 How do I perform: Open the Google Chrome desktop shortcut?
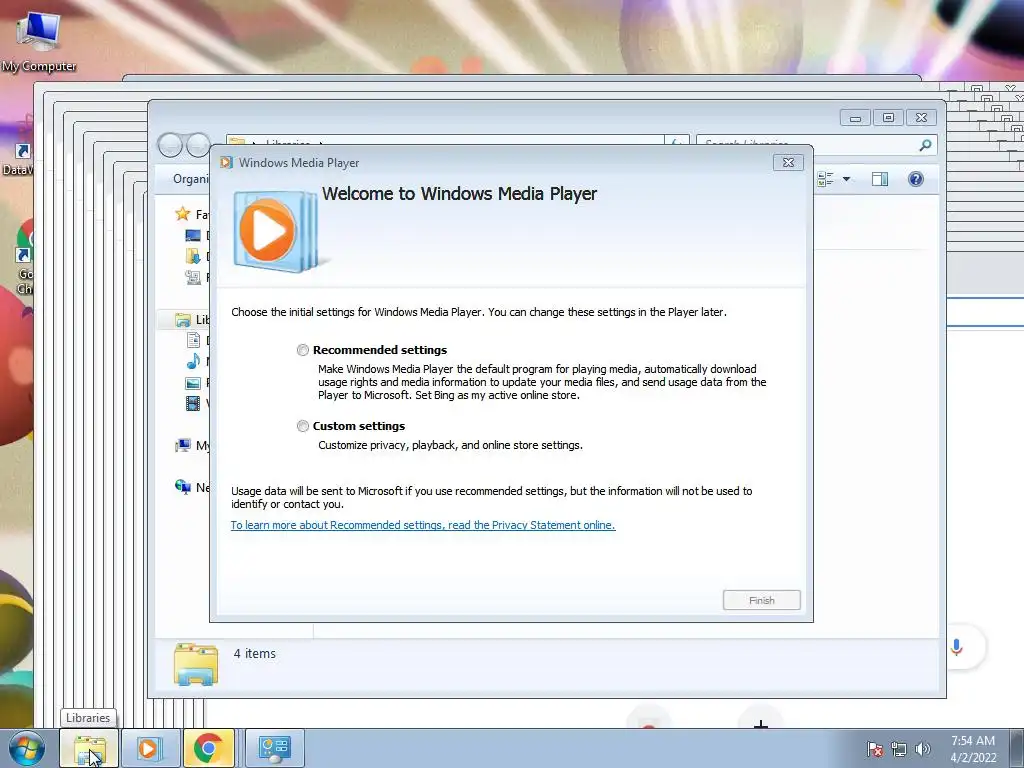pyautogui.click(x=24, y=257)
